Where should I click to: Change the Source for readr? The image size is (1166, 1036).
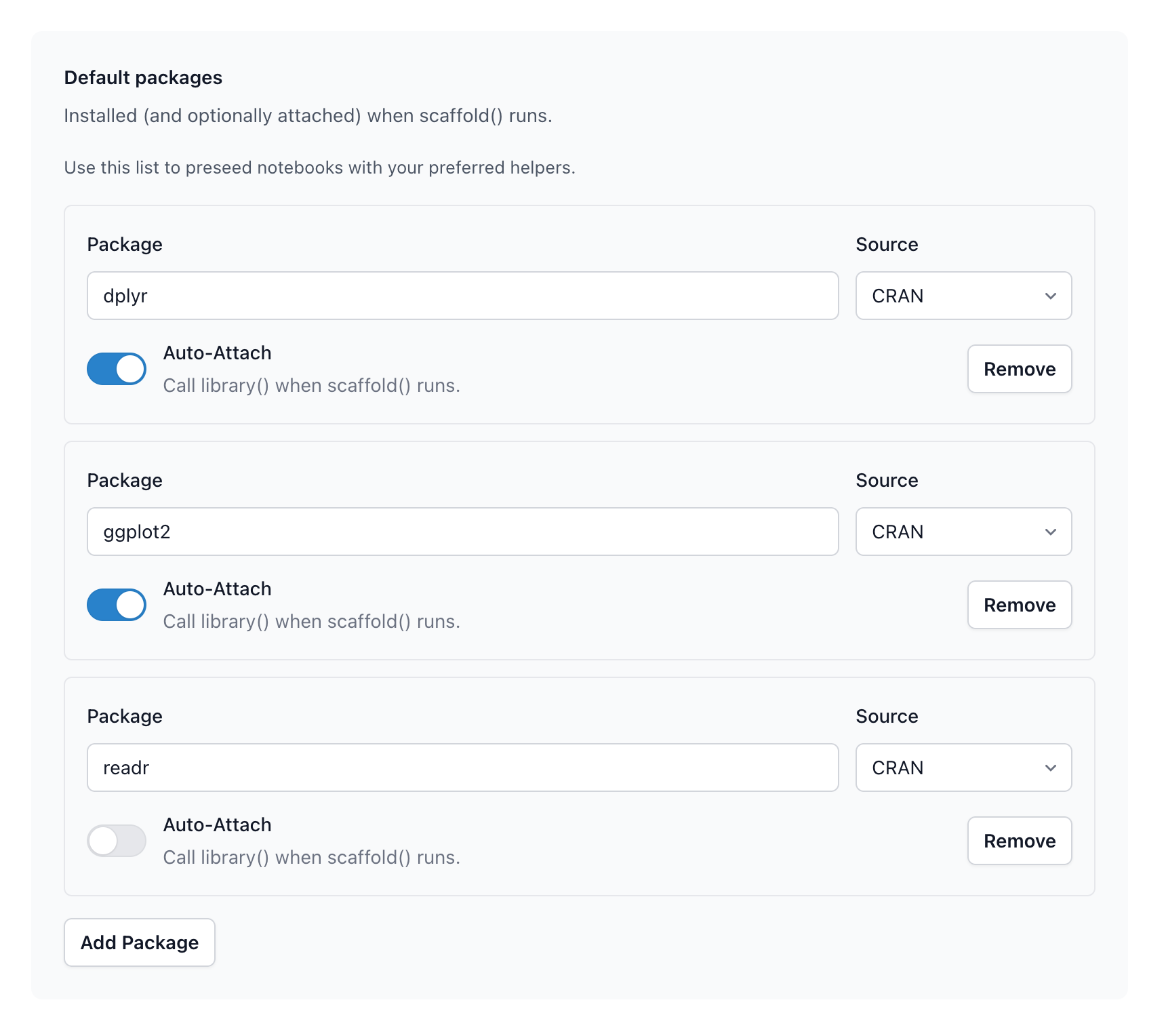pos(963,768)
